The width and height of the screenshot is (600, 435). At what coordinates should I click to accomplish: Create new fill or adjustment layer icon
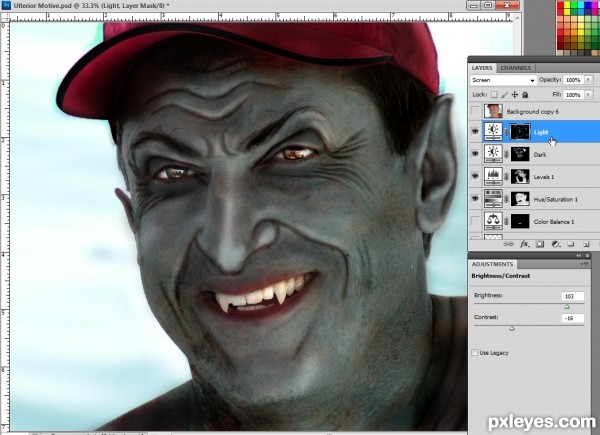[x=556, y=244]
